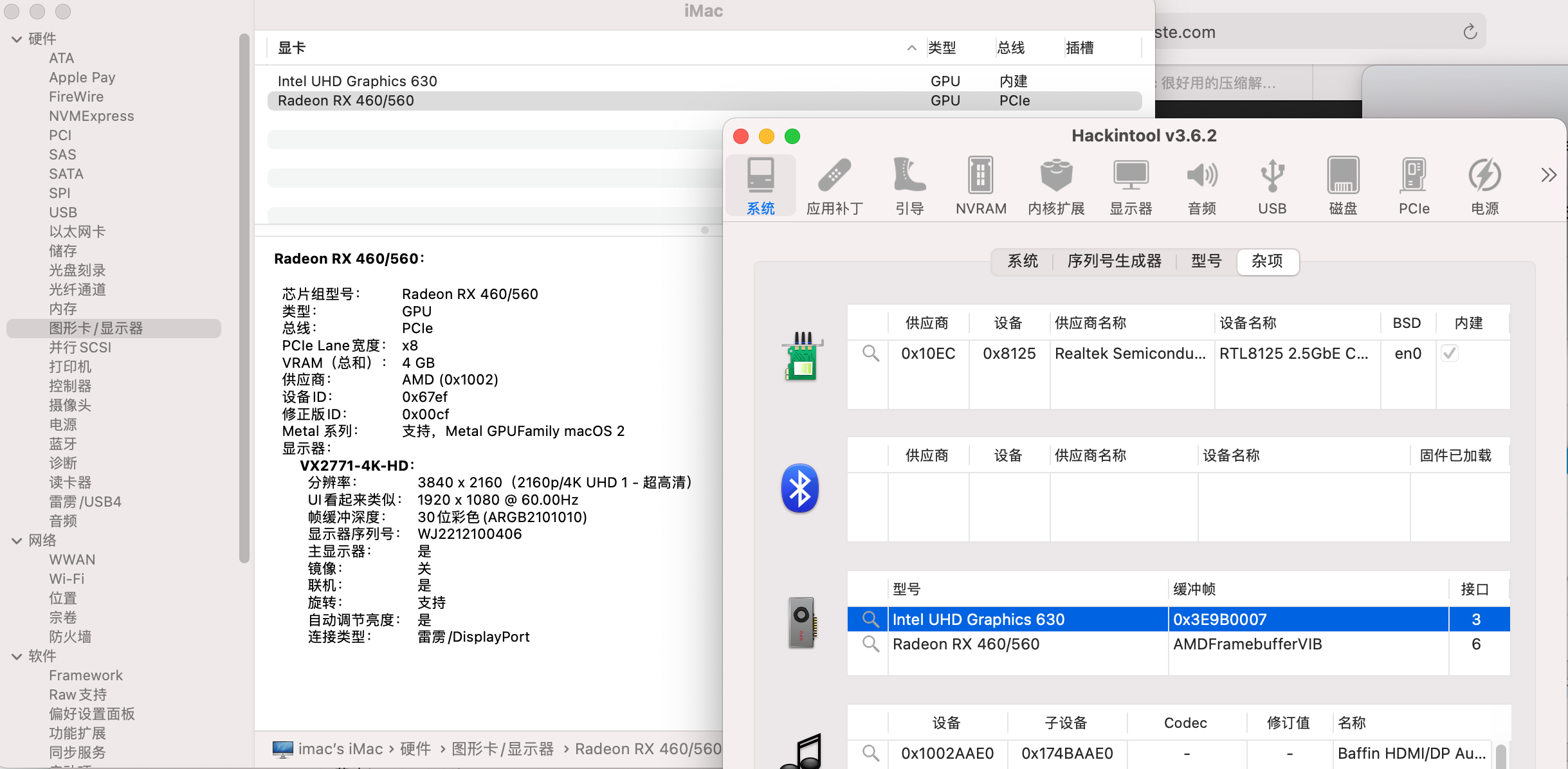Reload the page in Safari
This screenshot has height=769, width=1568.
[x=1470, y=32]
